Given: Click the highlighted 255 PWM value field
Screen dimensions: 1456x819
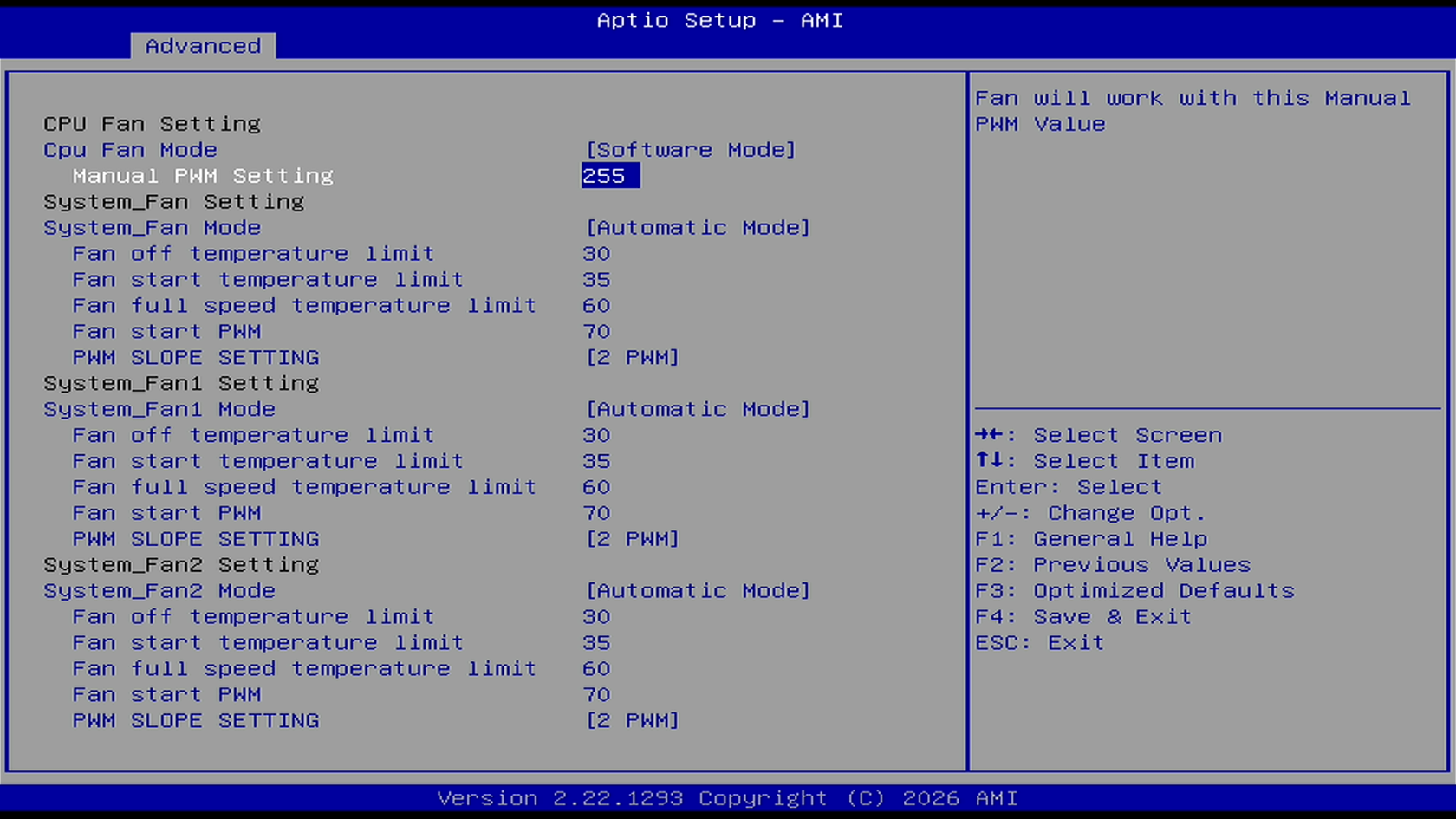Looking at the screenshot, I should (x=610, y=176).
